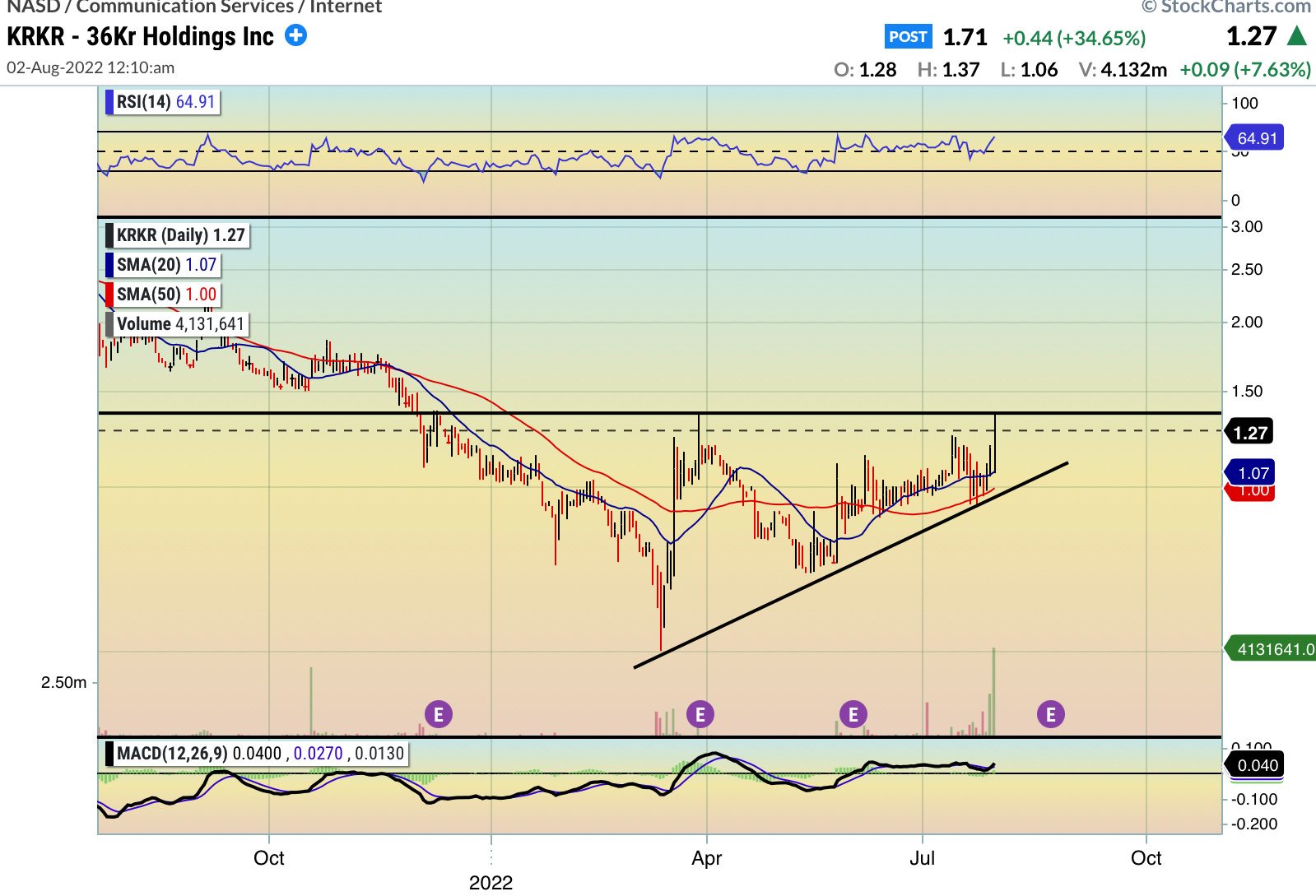Click the green volume tag 4131641.0
Screen dimensions: 1316x896
[x=1272, y=649]
